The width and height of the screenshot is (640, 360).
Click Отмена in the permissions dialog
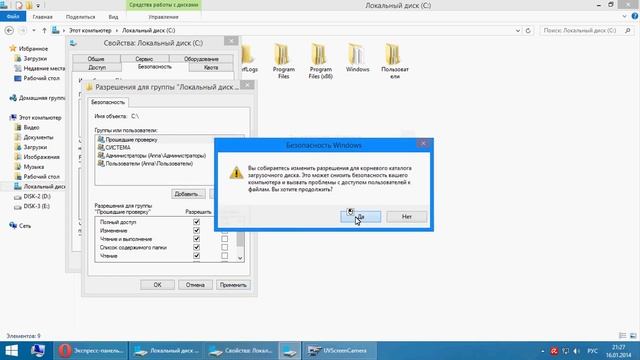195,285
